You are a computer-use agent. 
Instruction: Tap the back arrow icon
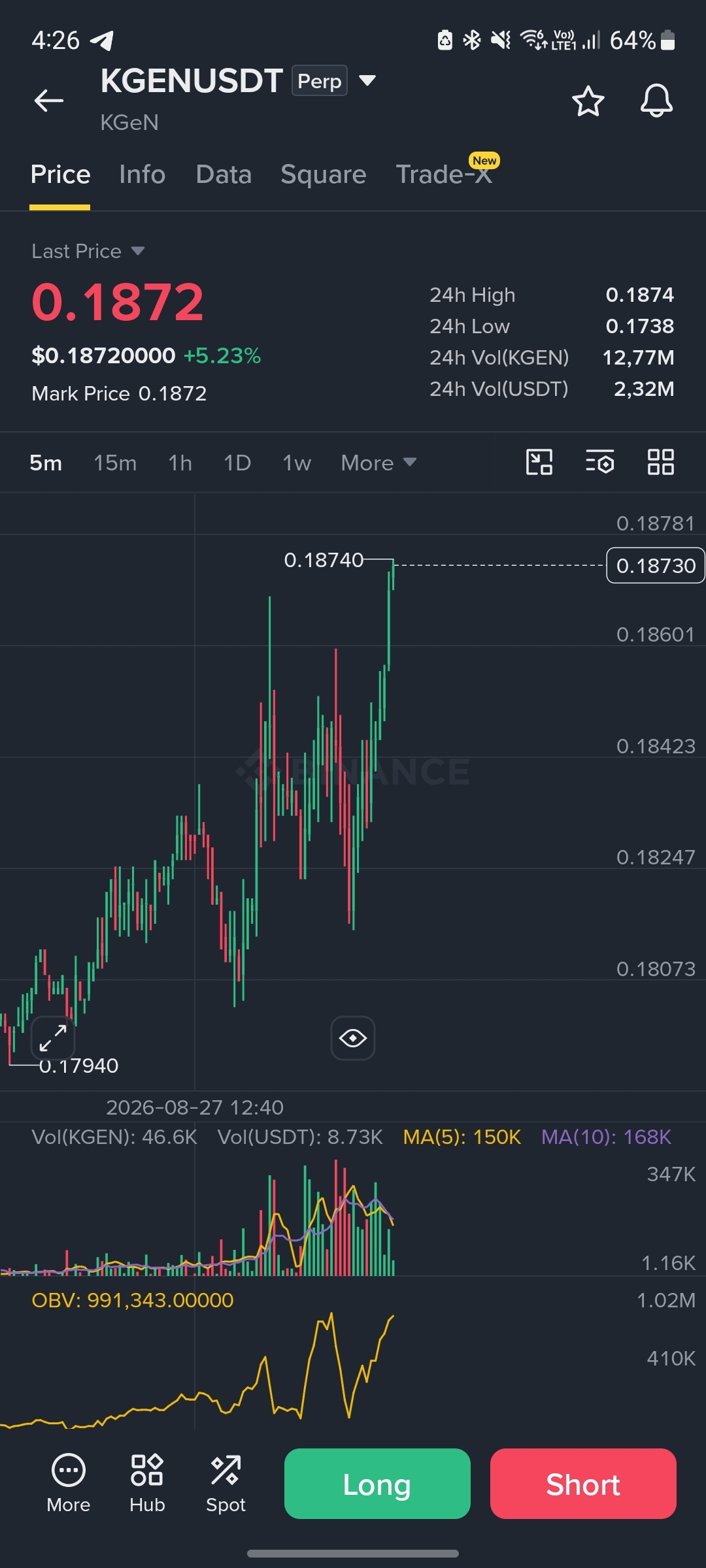(49, 101)
